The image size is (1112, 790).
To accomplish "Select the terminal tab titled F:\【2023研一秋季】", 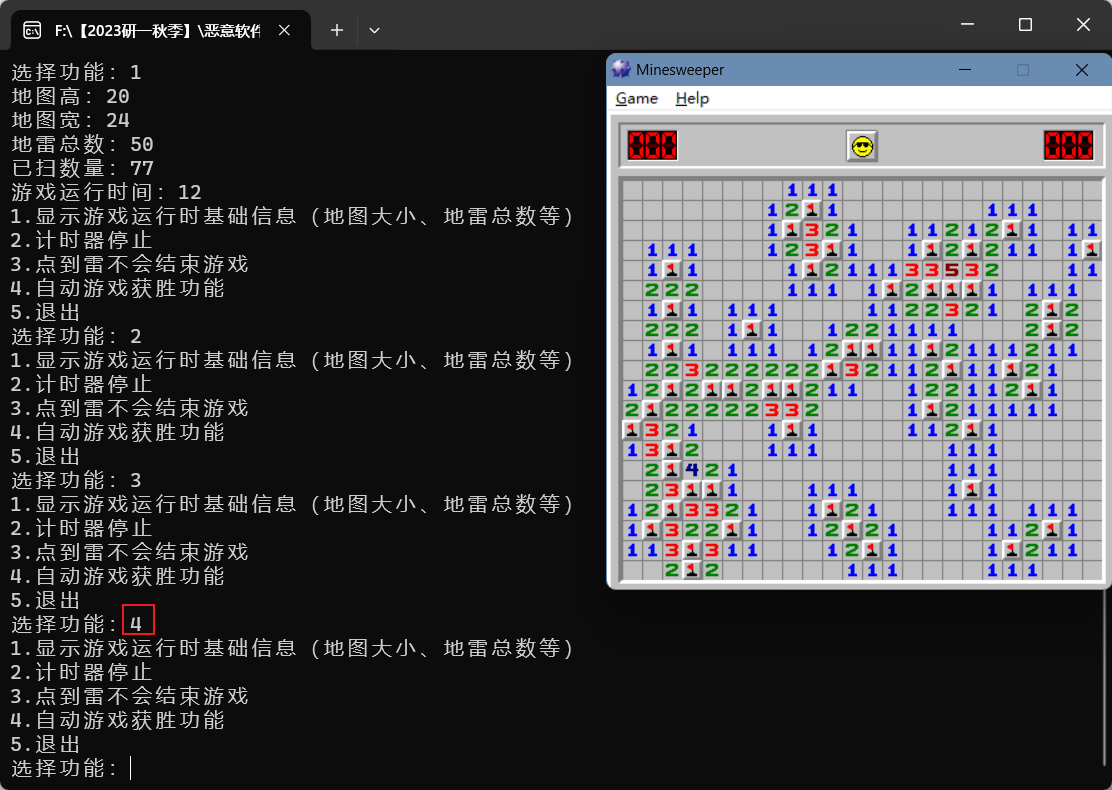I will click(x=155, y=30).
